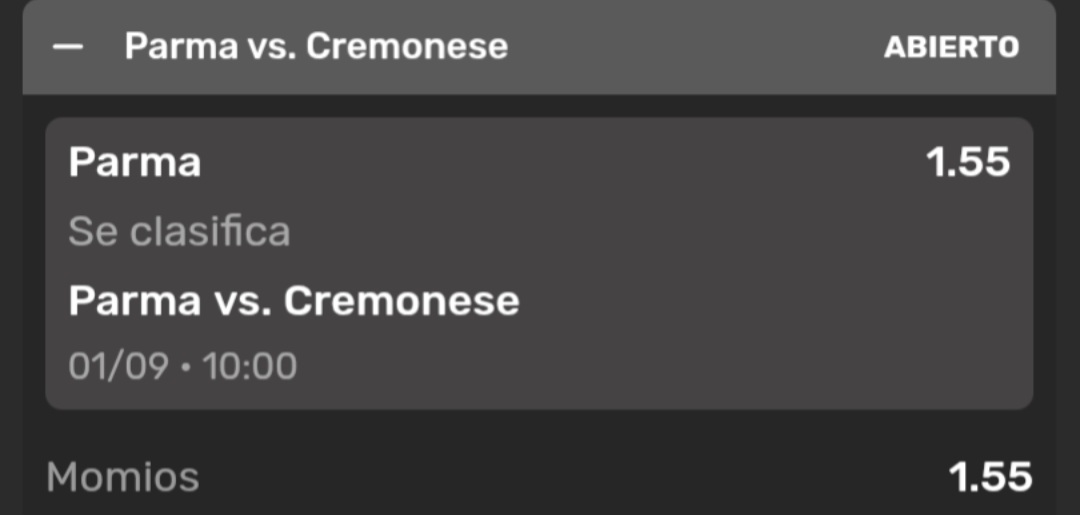This screenshot has height=515, width=1080.
Task: Tap Parma in the card's match line
Action: click(x=134, y=301)
